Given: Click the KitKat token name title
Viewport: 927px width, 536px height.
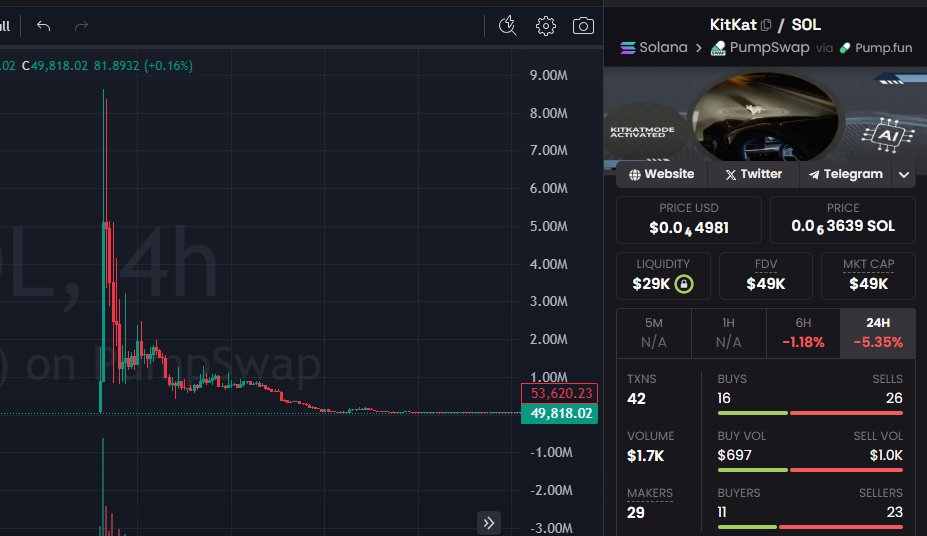Looking at the screenshot, I should (732, 25).
